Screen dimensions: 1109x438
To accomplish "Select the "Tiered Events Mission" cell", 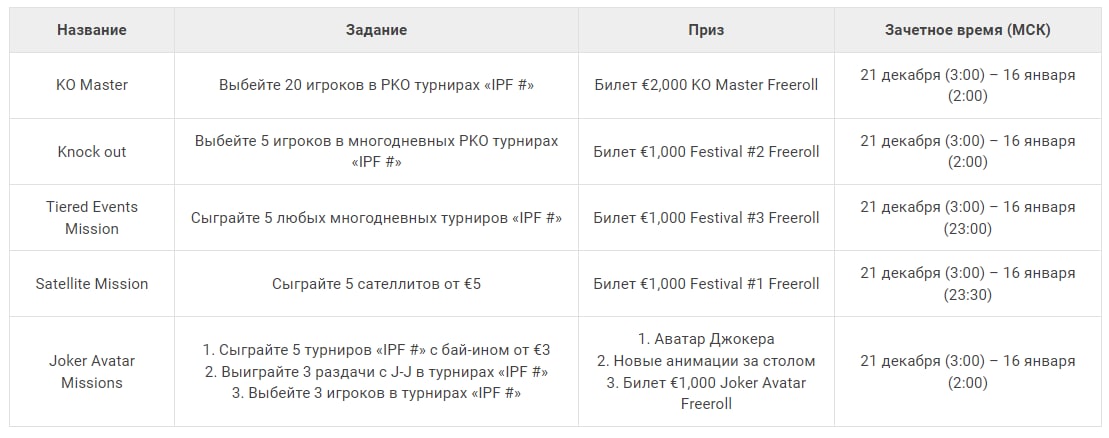I will click(92, 218).
